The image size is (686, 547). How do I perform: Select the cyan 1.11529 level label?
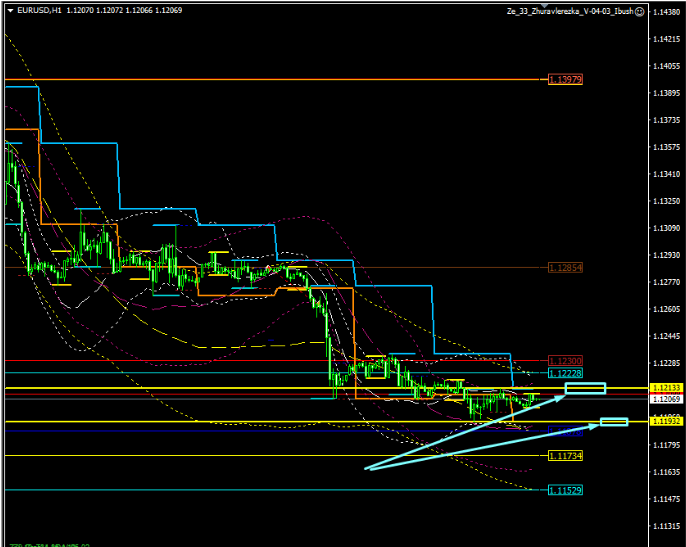(565, 490)
